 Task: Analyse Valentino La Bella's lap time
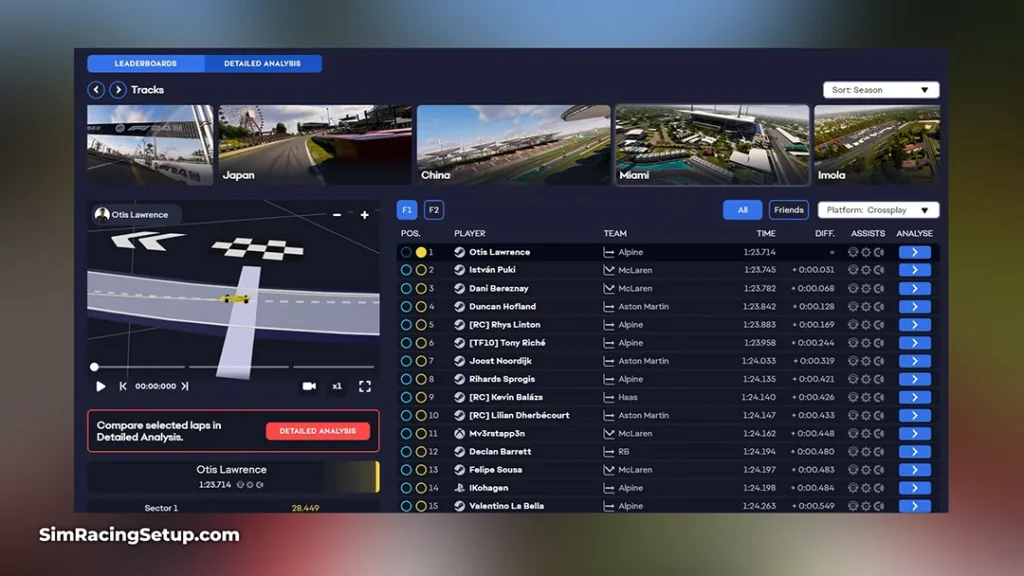[x=915, y=505]
